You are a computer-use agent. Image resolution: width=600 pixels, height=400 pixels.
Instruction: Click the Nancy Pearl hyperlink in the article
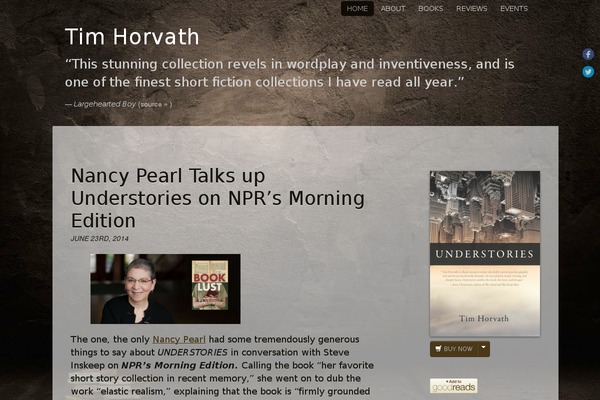[179, 340]
